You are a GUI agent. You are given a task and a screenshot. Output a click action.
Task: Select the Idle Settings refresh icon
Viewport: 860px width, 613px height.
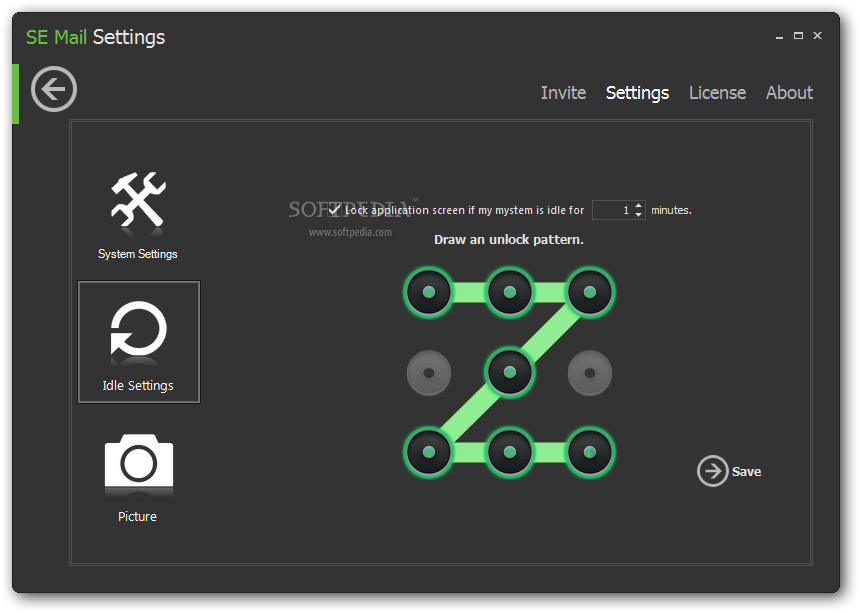point(138,329)
